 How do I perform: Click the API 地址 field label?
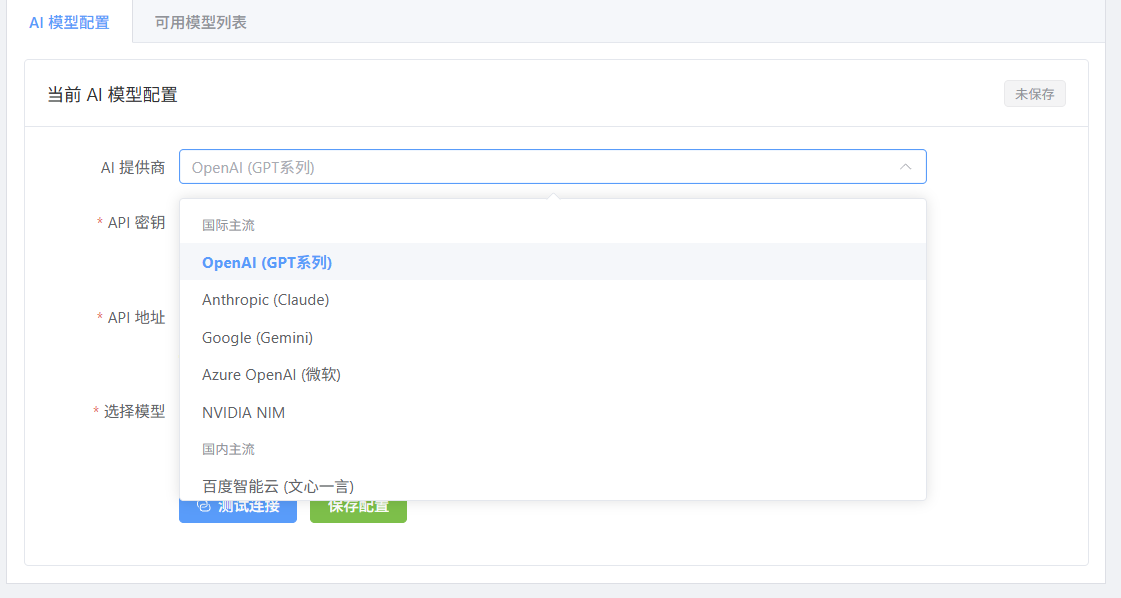coord(136,317)
